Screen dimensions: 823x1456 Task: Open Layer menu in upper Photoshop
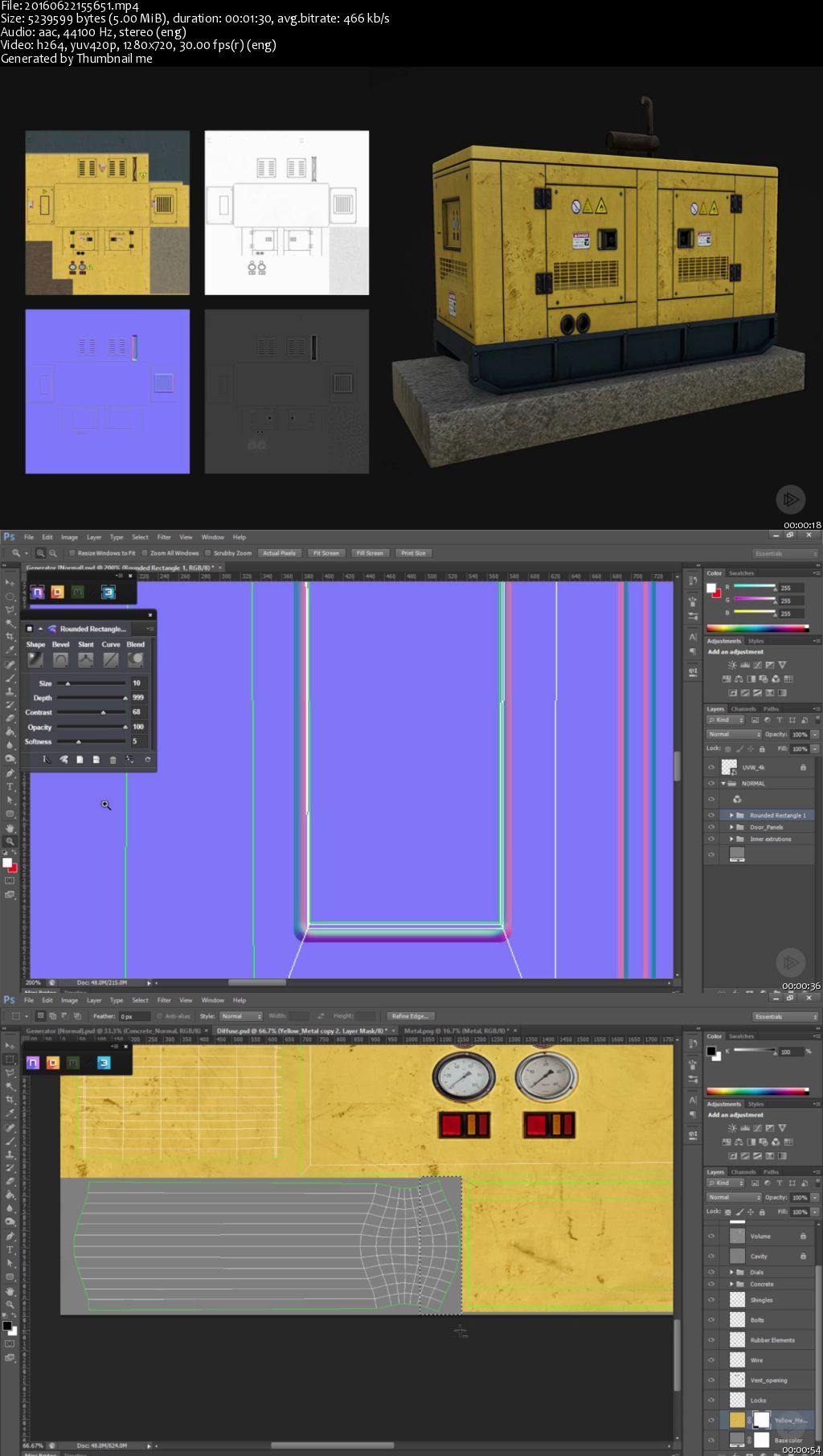click(94, 537)
